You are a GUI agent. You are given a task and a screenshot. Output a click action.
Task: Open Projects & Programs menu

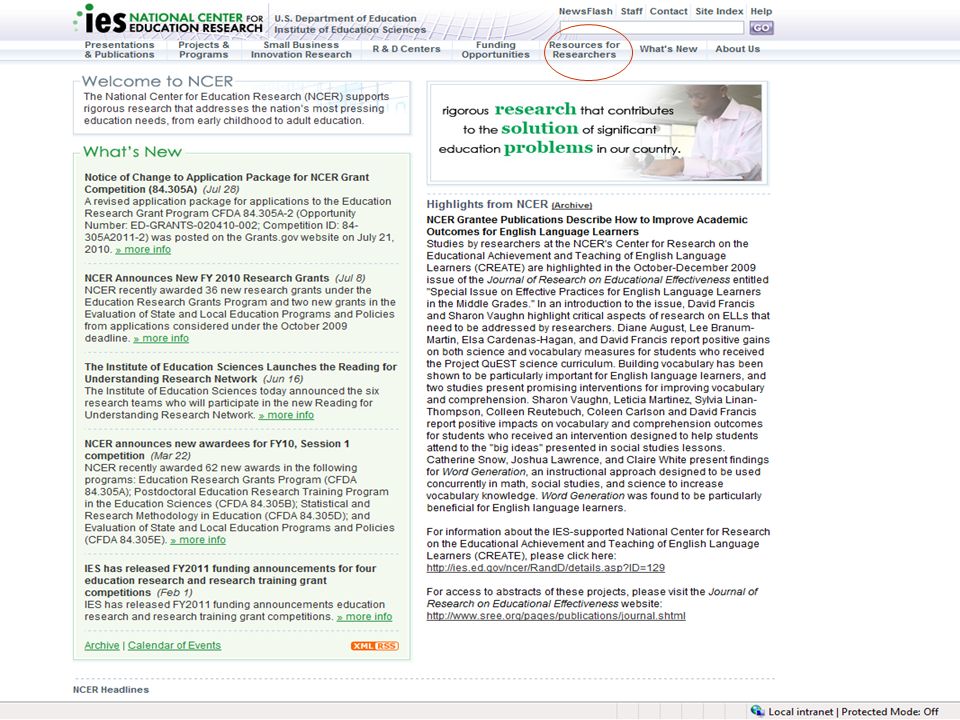[x=203, y=50]
